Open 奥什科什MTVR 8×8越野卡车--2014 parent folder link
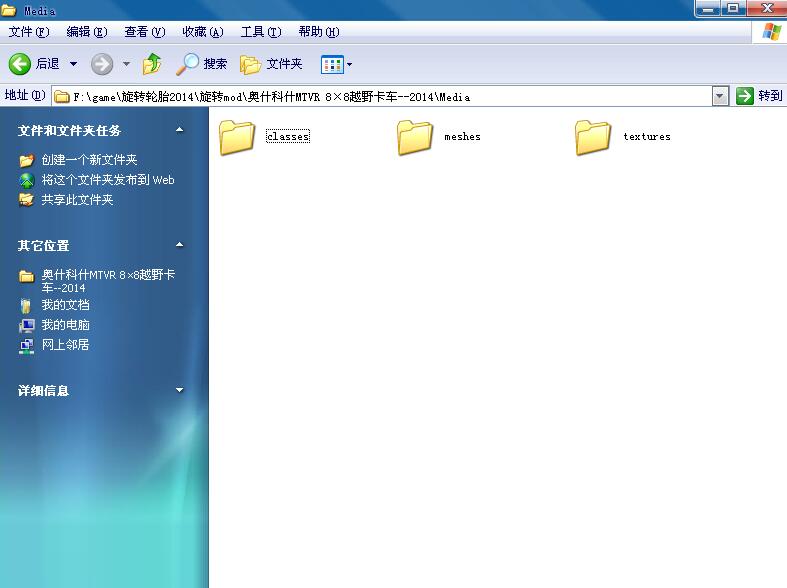The image size is (787, 588). [108, 281]
